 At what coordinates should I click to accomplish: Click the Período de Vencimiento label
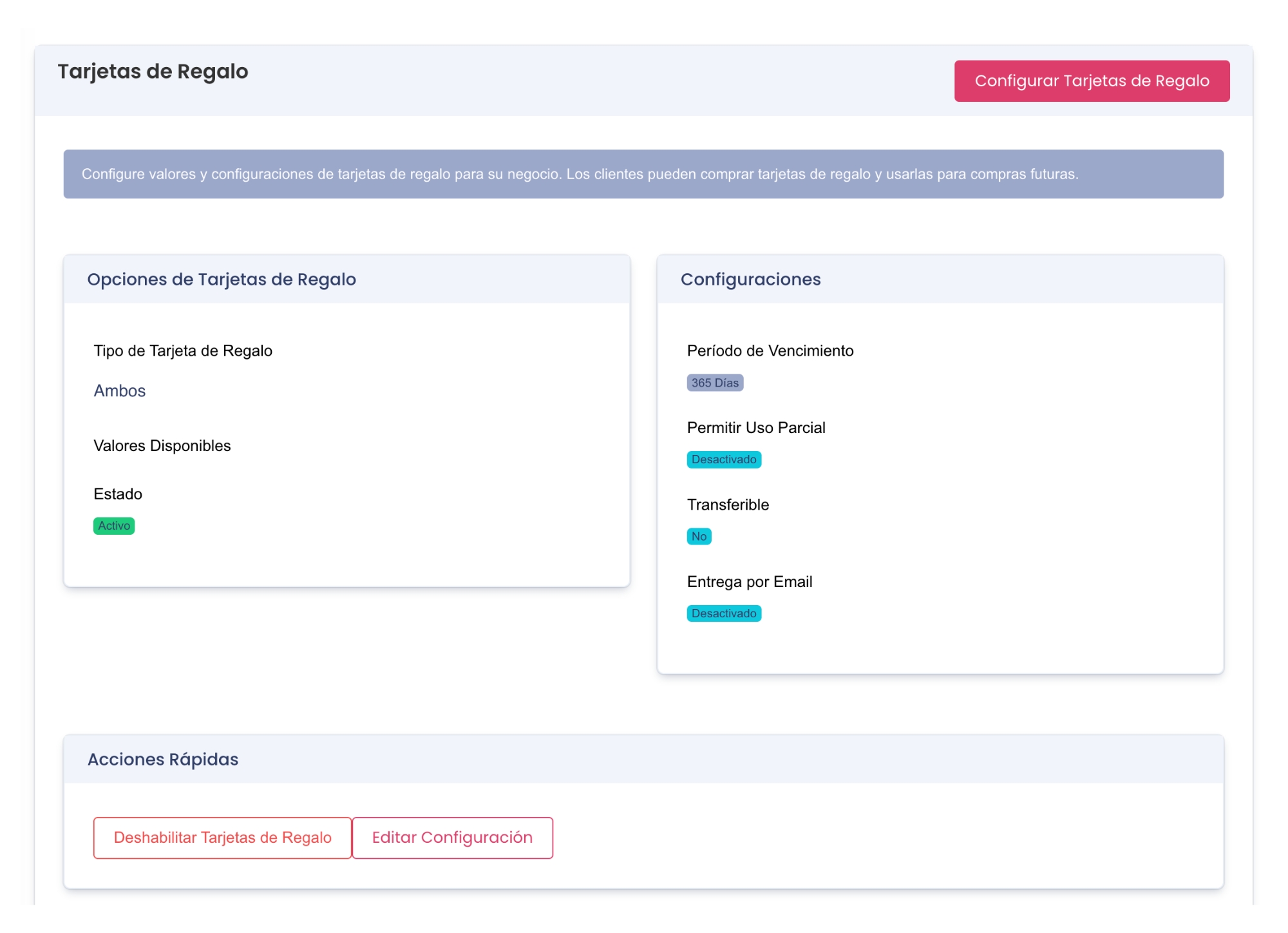770,351
